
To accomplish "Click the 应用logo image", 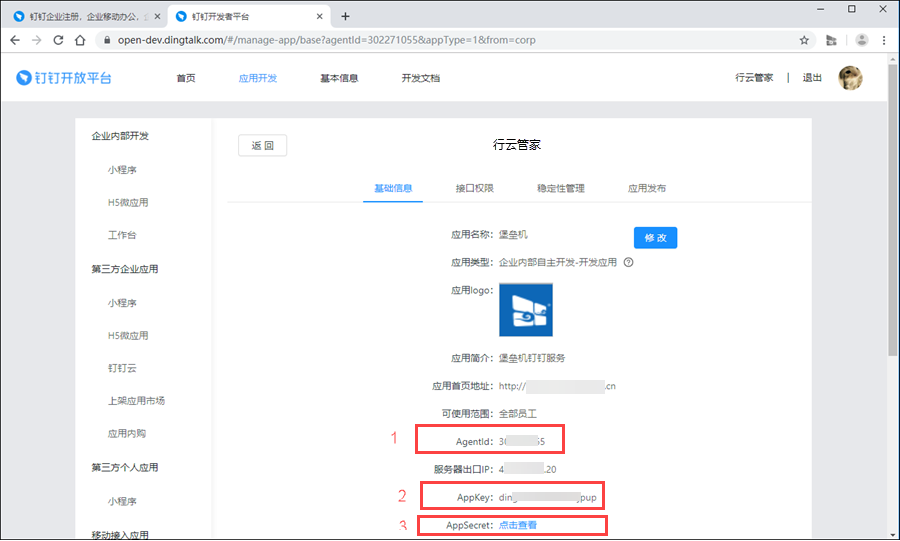I will click(526, 309).
